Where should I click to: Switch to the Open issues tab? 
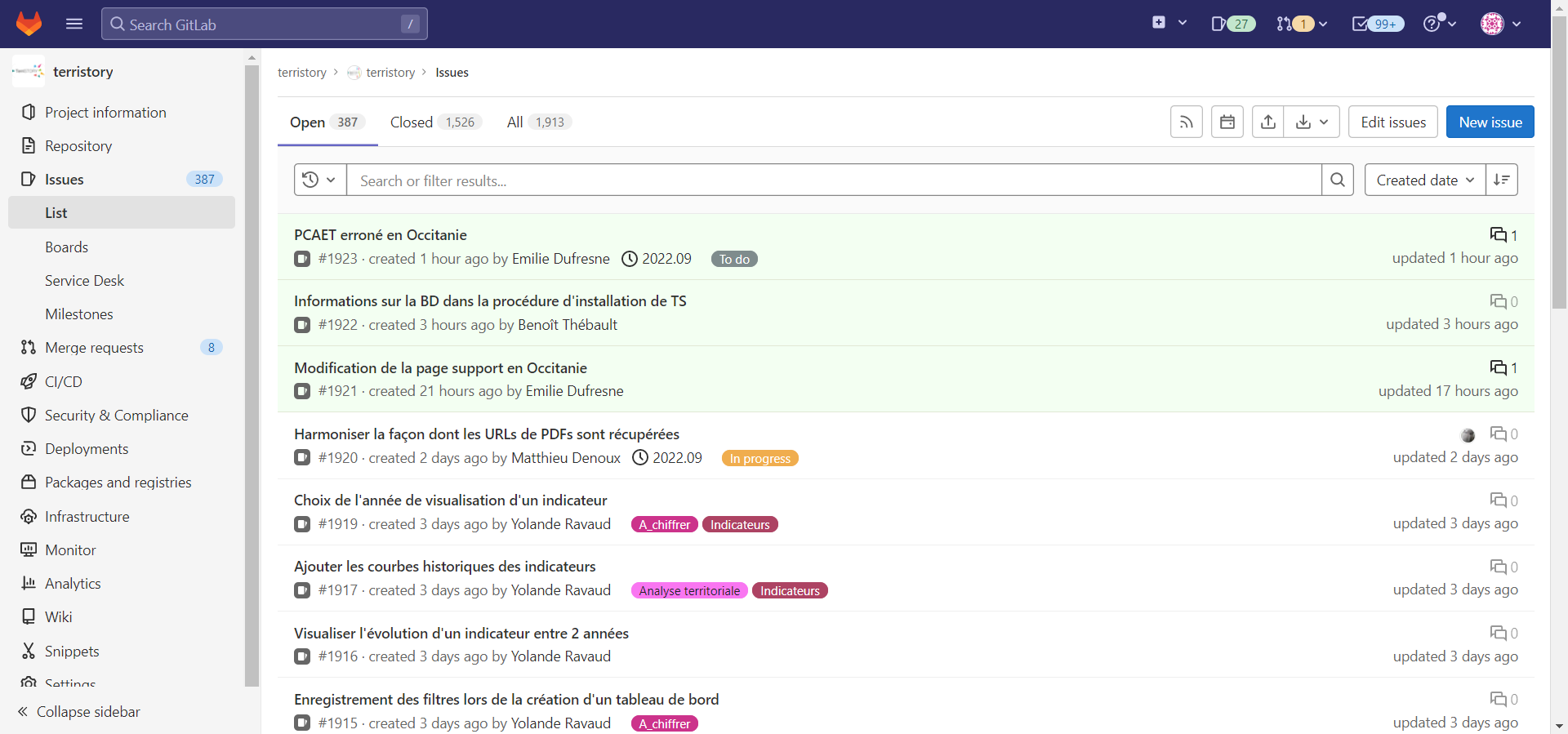click(x=327, y=122)
